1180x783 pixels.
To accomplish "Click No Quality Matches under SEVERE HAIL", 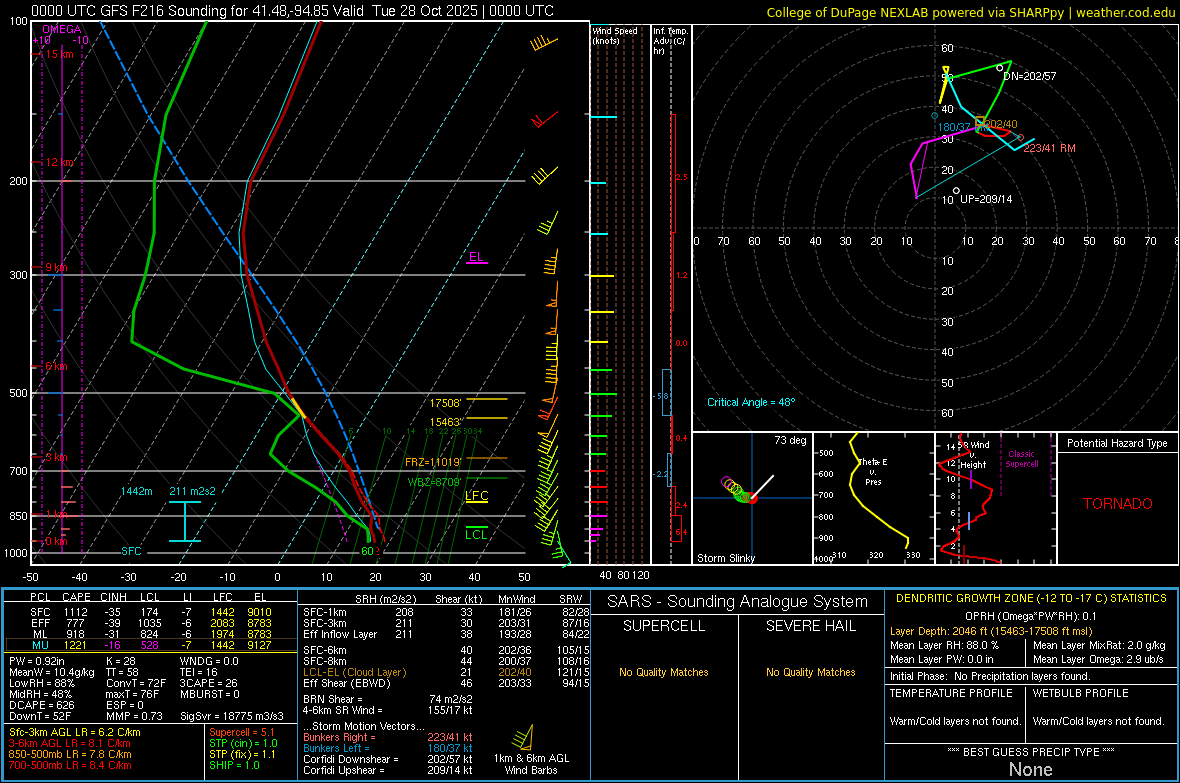I will coord(810,672).
